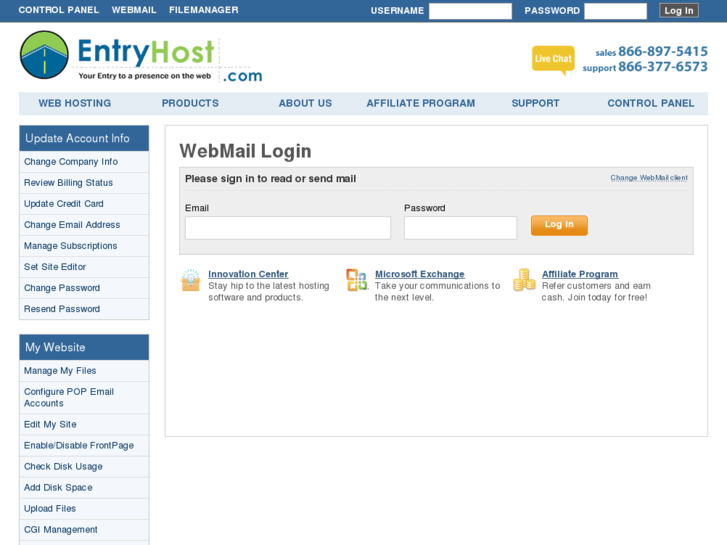Image resolution: width=727 pixels, height=545 pixels.
Task: Click the support phone number 866-377-6573
Action: pyautogui.click(x=663, y=67)
